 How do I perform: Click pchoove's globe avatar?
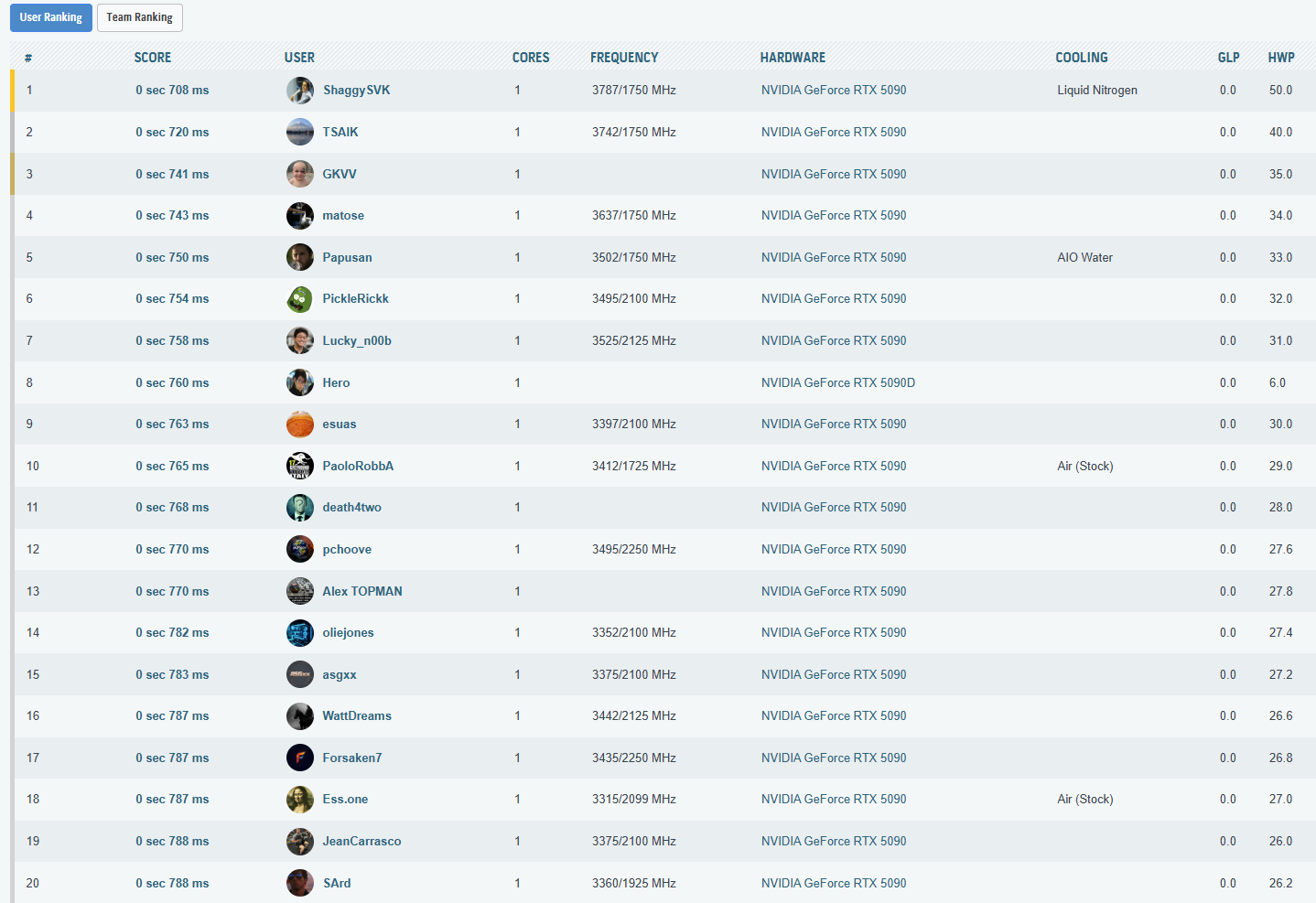click(x=299, y=549)
